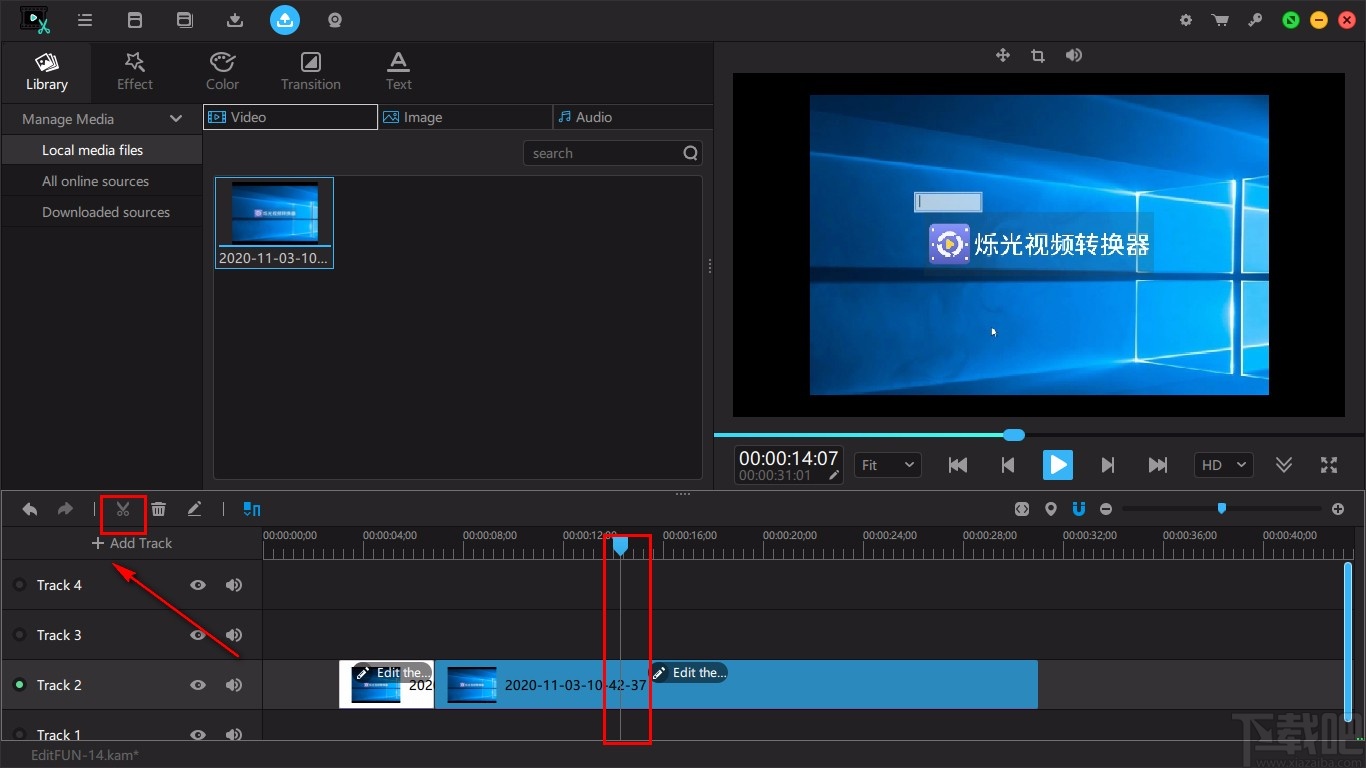Select All online sources
Screen dimensions: 1366x768
pyautogui.click(x=95, y=181)
